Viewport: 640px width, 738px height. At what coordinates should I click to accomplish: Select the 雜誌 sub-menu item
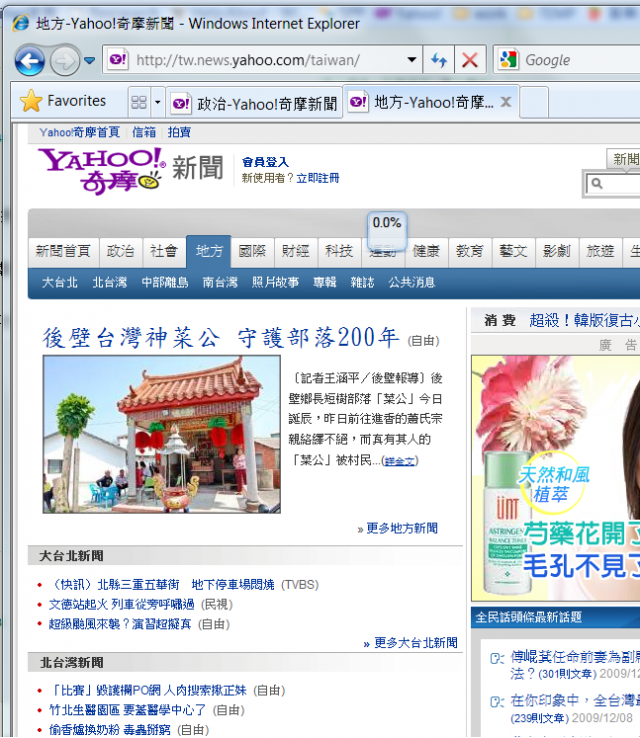coord(362,282)
